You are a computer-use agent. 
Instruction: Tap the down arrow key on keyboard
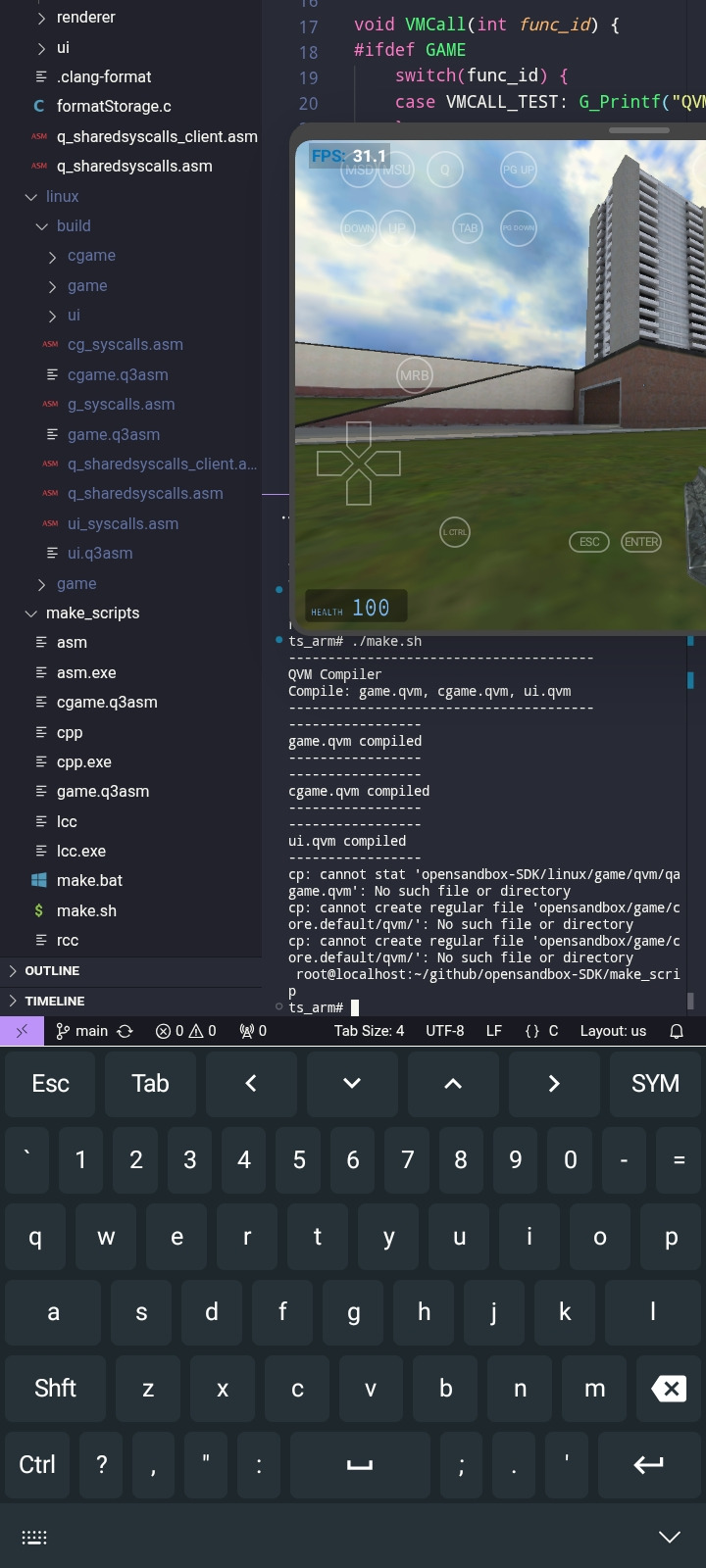[x=352, y=1083]
